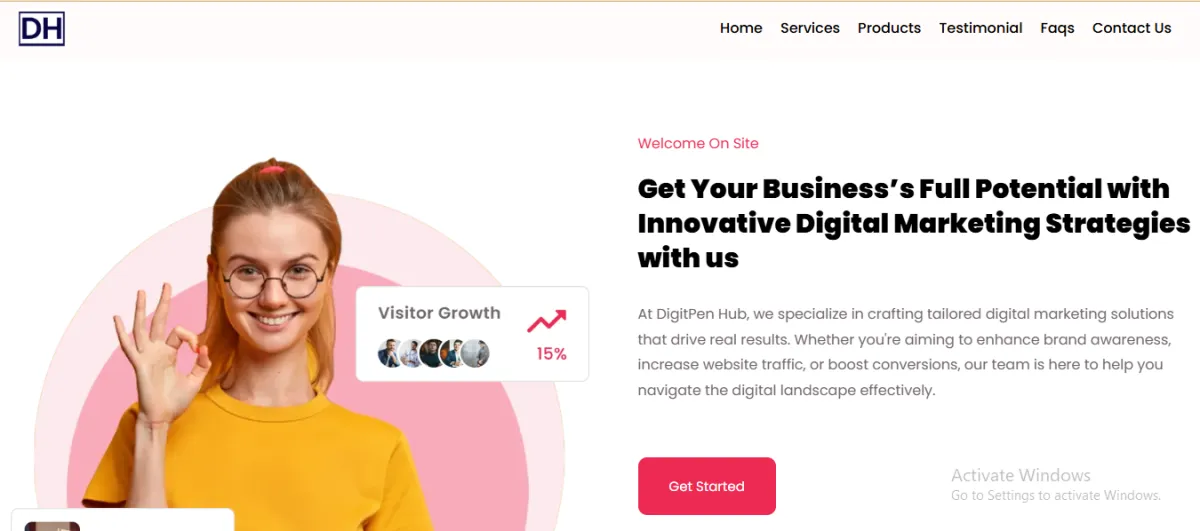Click Contact Us in the navigation bar
The image size is (1200, 531).
[1132, 28]
